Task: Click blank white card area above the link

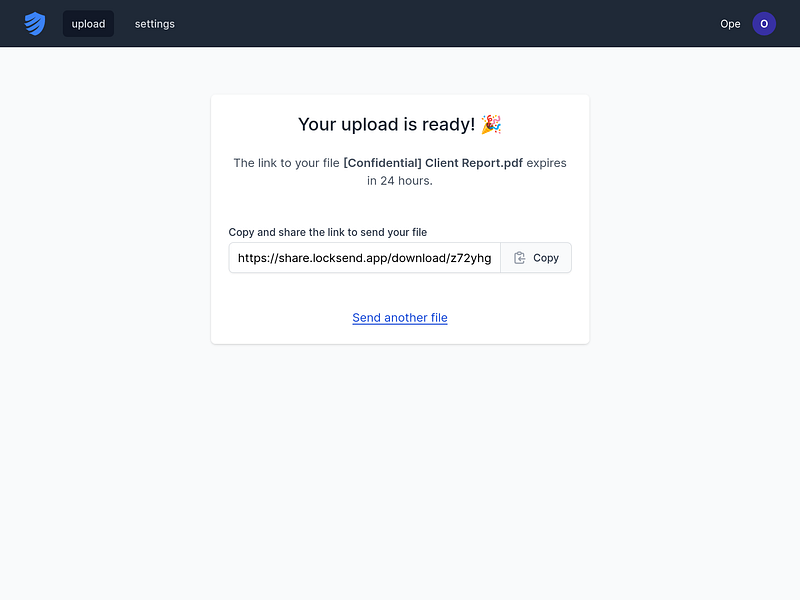Action: (400, 208)
